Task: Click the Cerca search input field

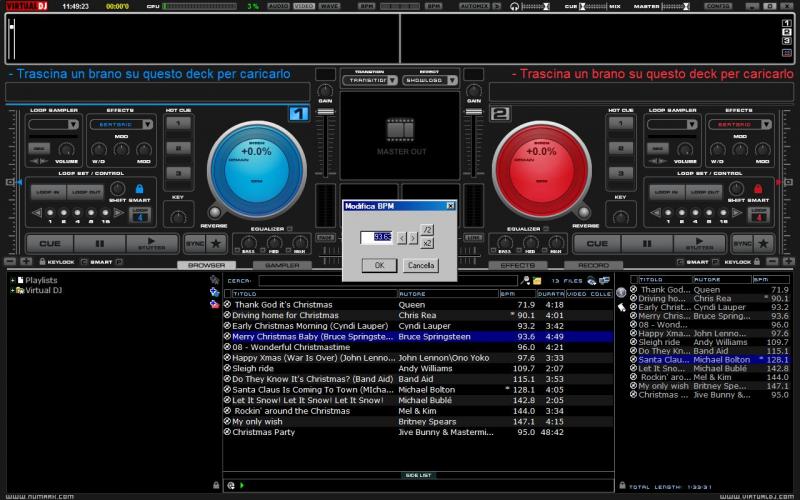Action: click(x=388, y=281)
